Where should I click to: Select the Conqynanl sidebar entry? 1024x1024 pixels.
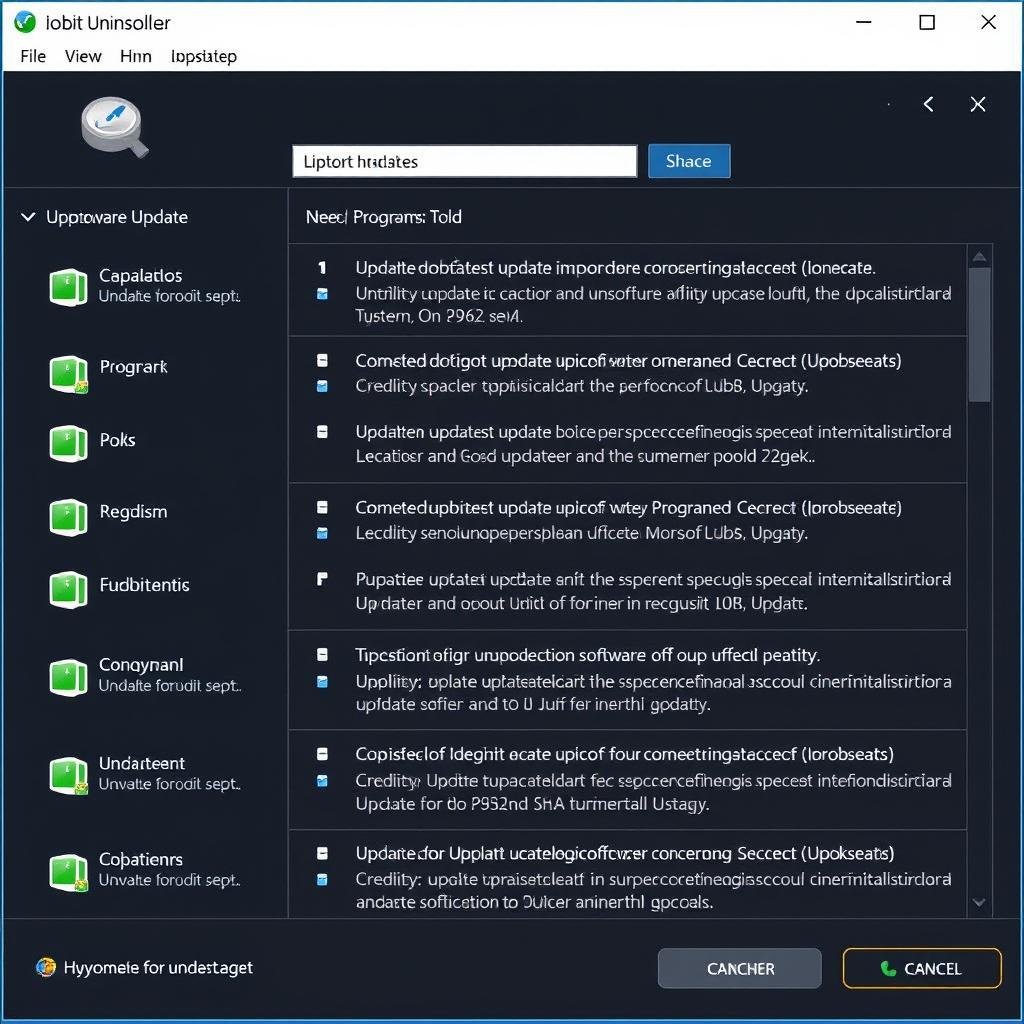(x=144, y=676)
